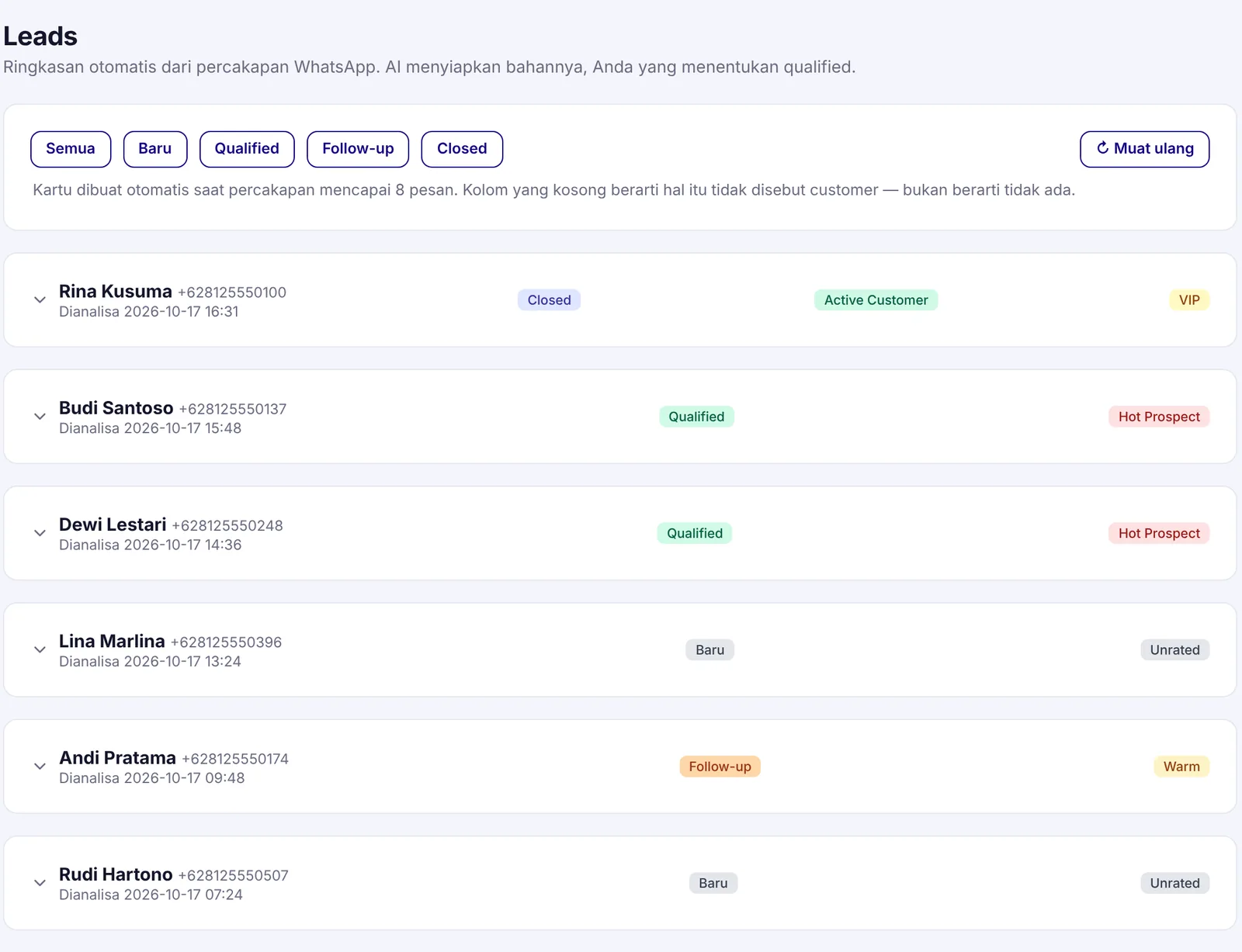Click the name Rudi Hartono

pyautogui.click(x=116, y=874)
